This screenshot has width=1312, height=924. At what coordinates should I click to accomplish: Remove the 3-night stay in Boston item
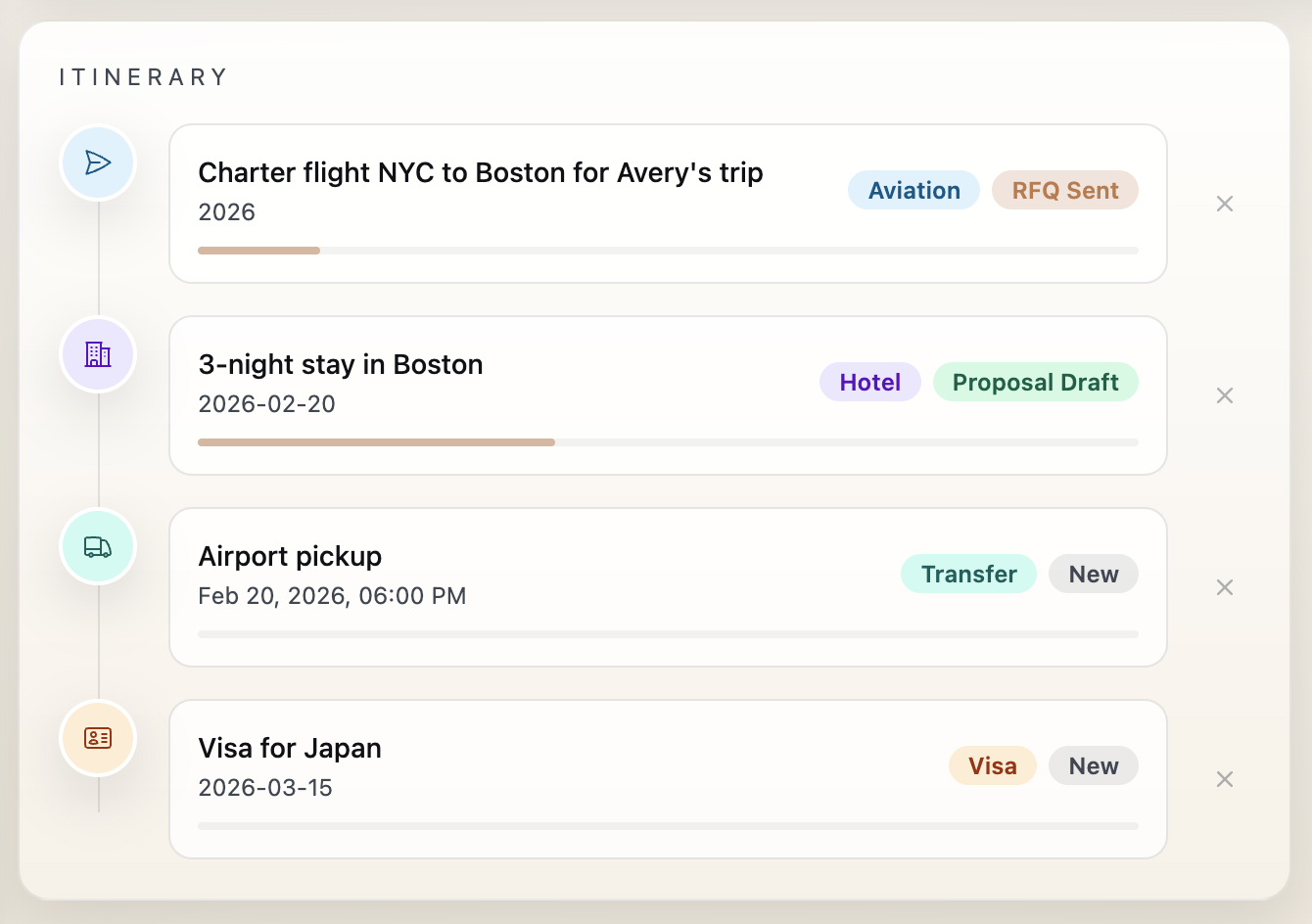coord(1225,395)
